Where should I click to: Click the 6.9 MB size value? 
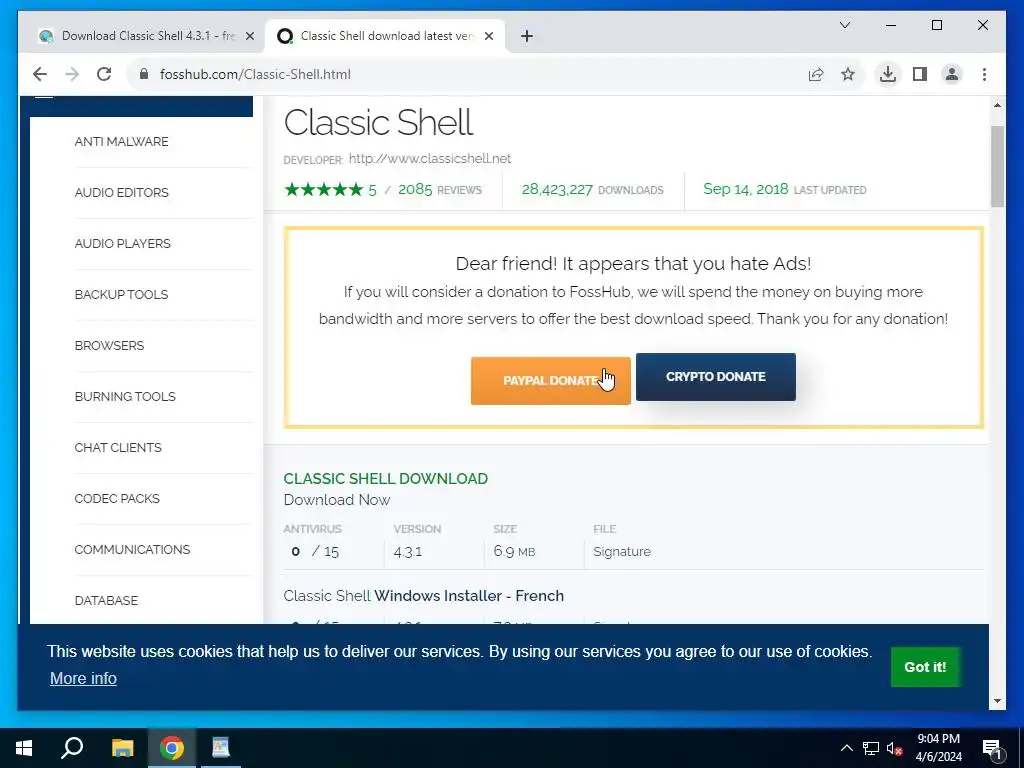[x=514, y=551]
